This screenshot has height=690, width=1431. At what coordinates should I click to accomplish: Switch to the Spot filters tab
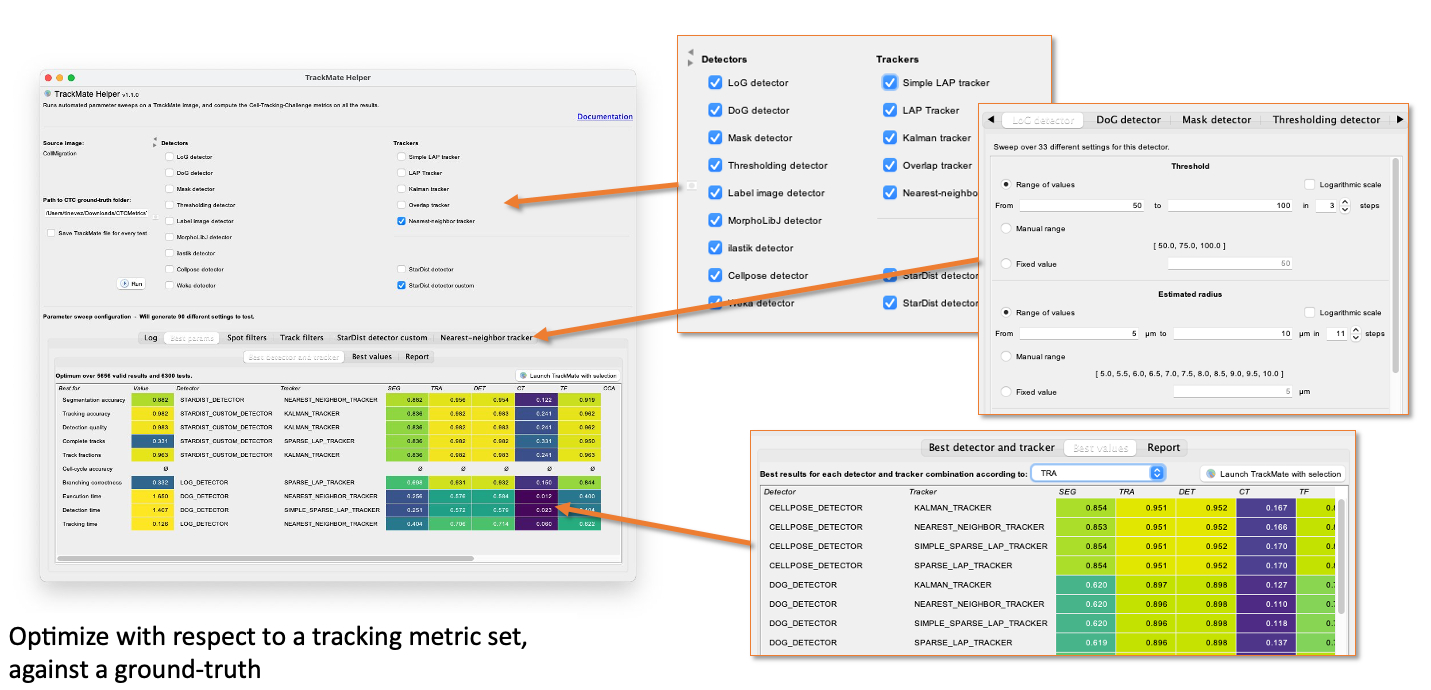pos(246,338)
